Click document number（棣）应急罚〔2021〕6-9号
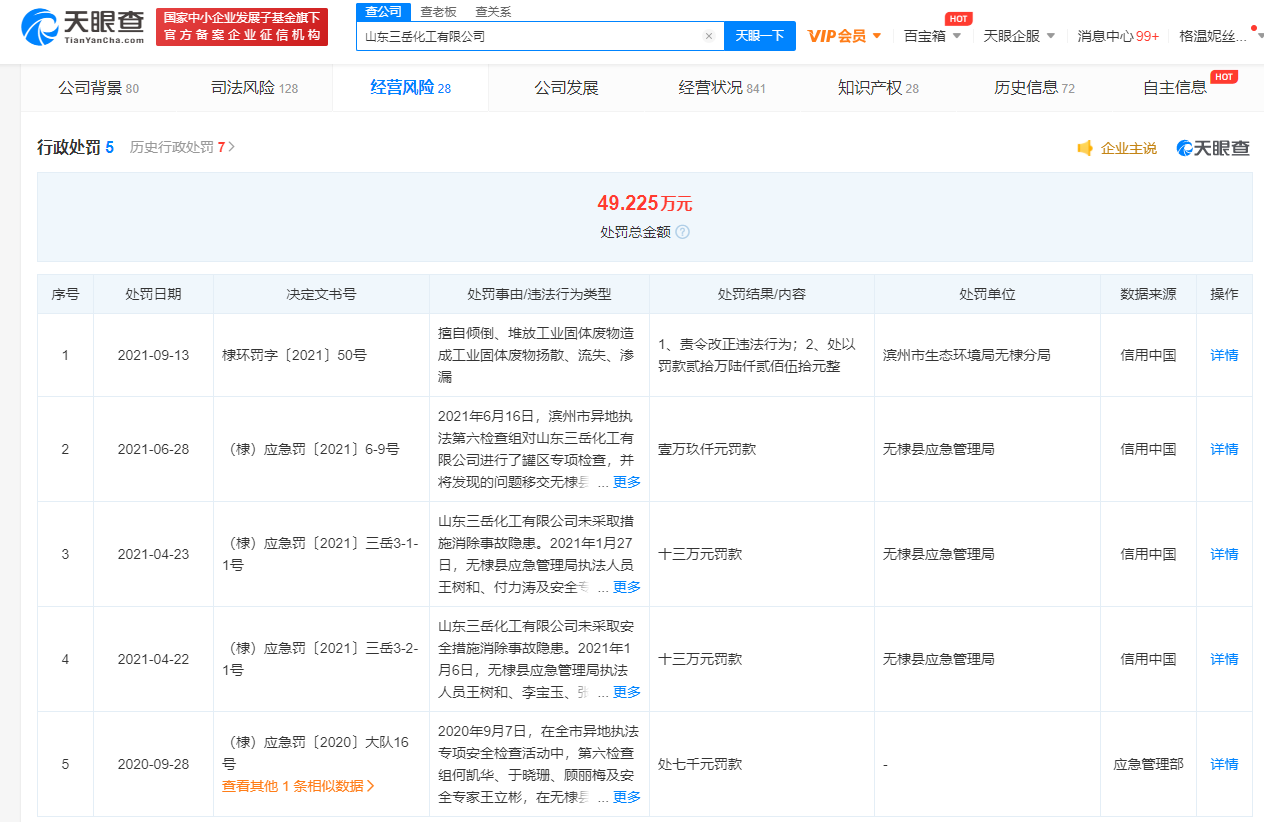 (310, 449)
